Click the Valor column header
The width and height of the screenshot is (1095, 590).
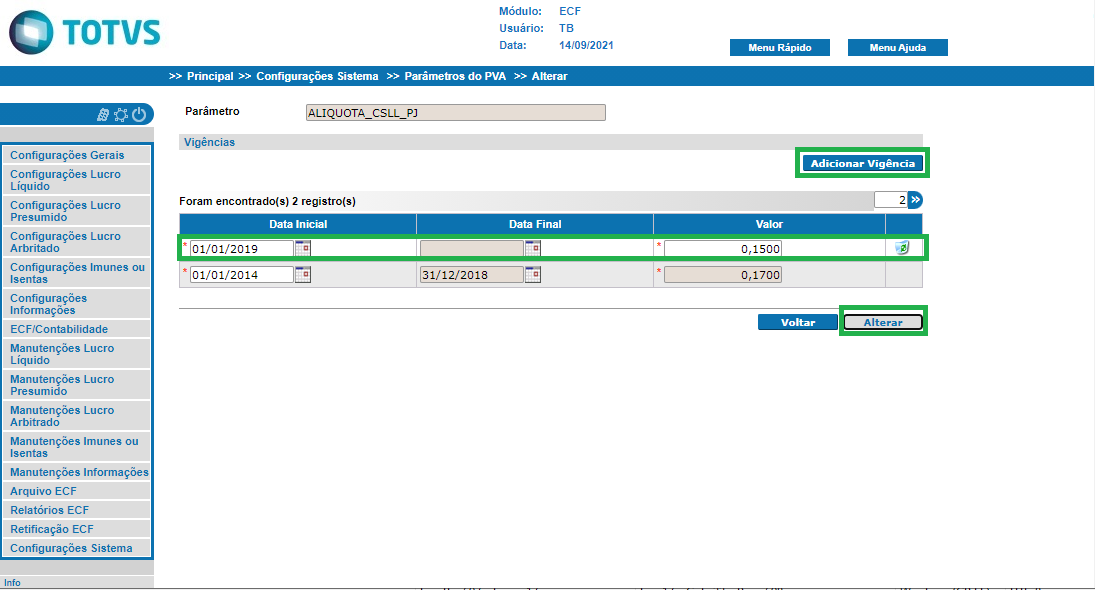[769, 224]
